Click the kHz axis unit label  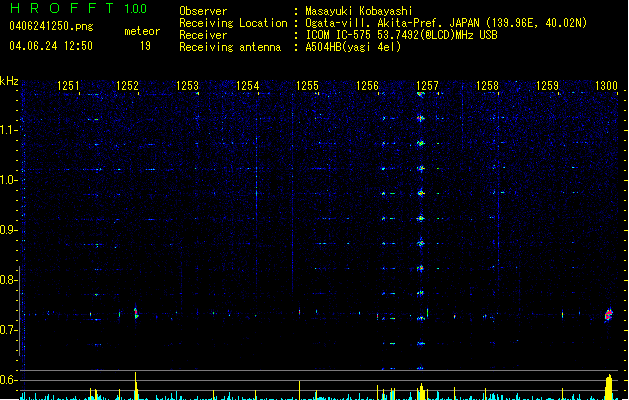tap(9, 81)
